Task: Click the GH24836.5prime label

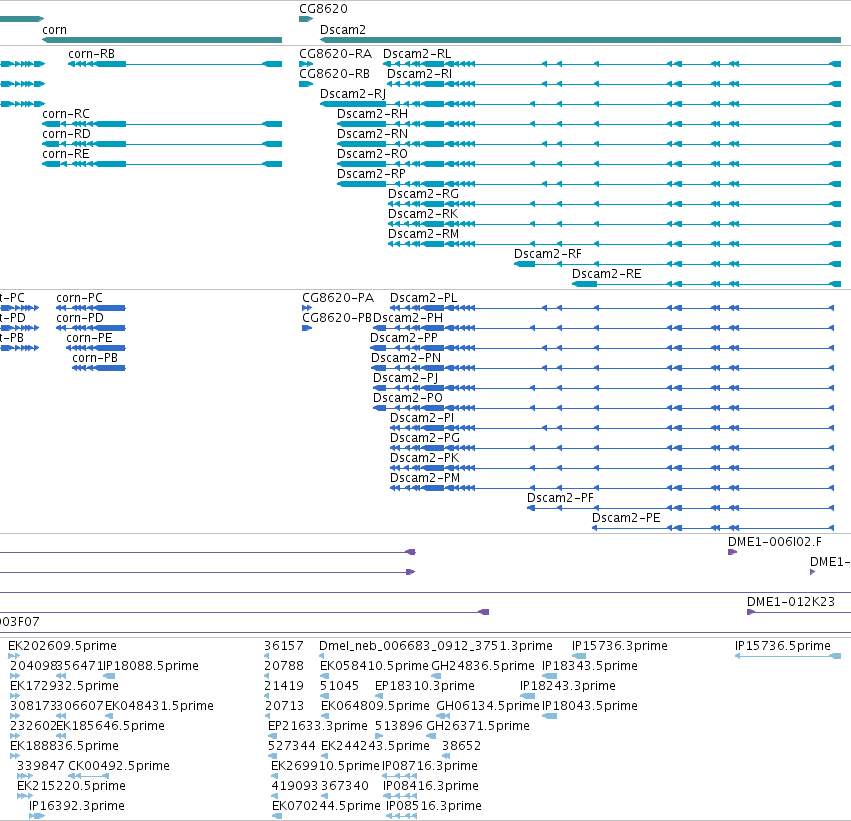Action: tap(482, 667)
